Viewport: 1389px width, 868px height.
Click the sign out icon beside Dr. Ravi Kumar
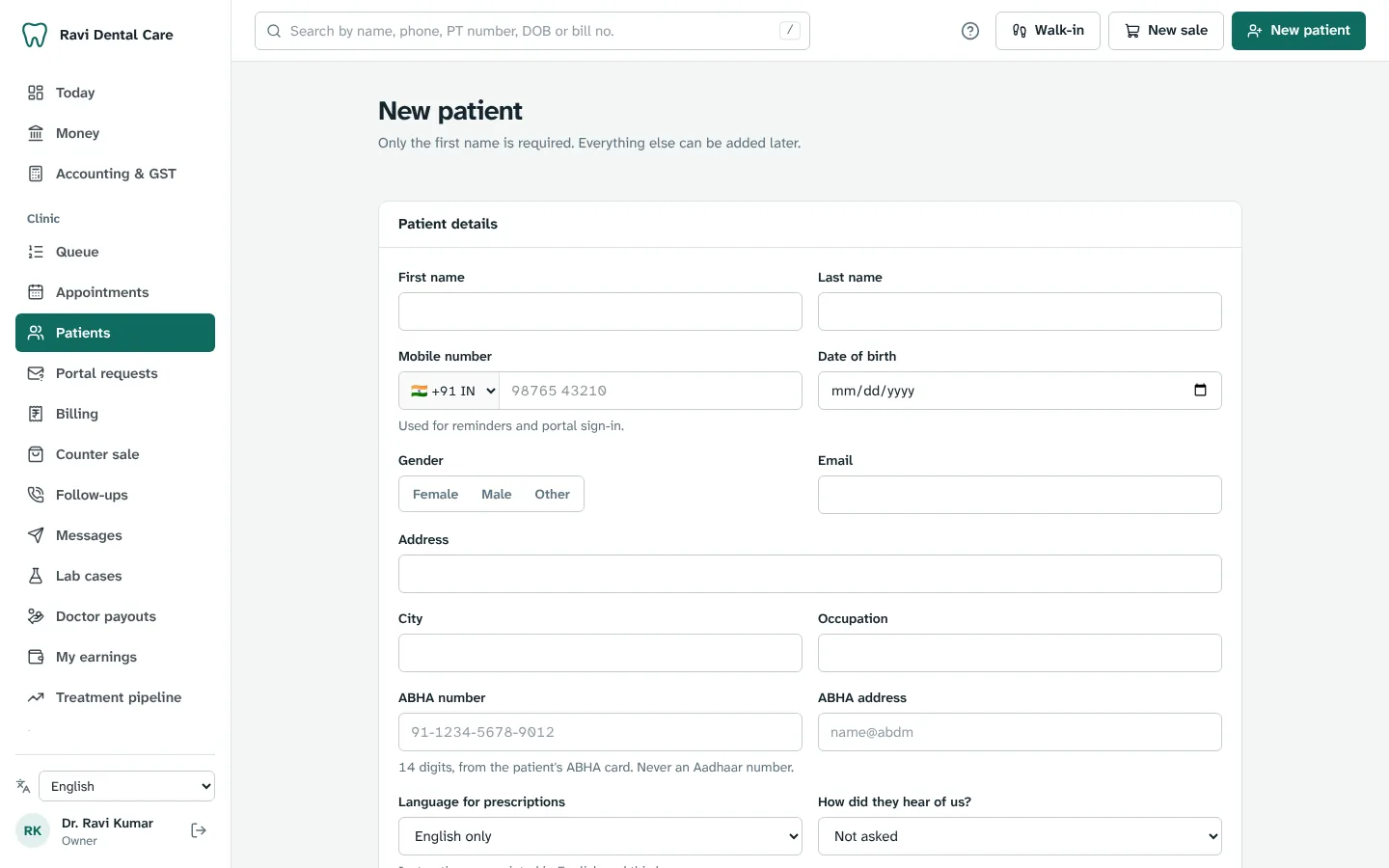pos(199,830)
